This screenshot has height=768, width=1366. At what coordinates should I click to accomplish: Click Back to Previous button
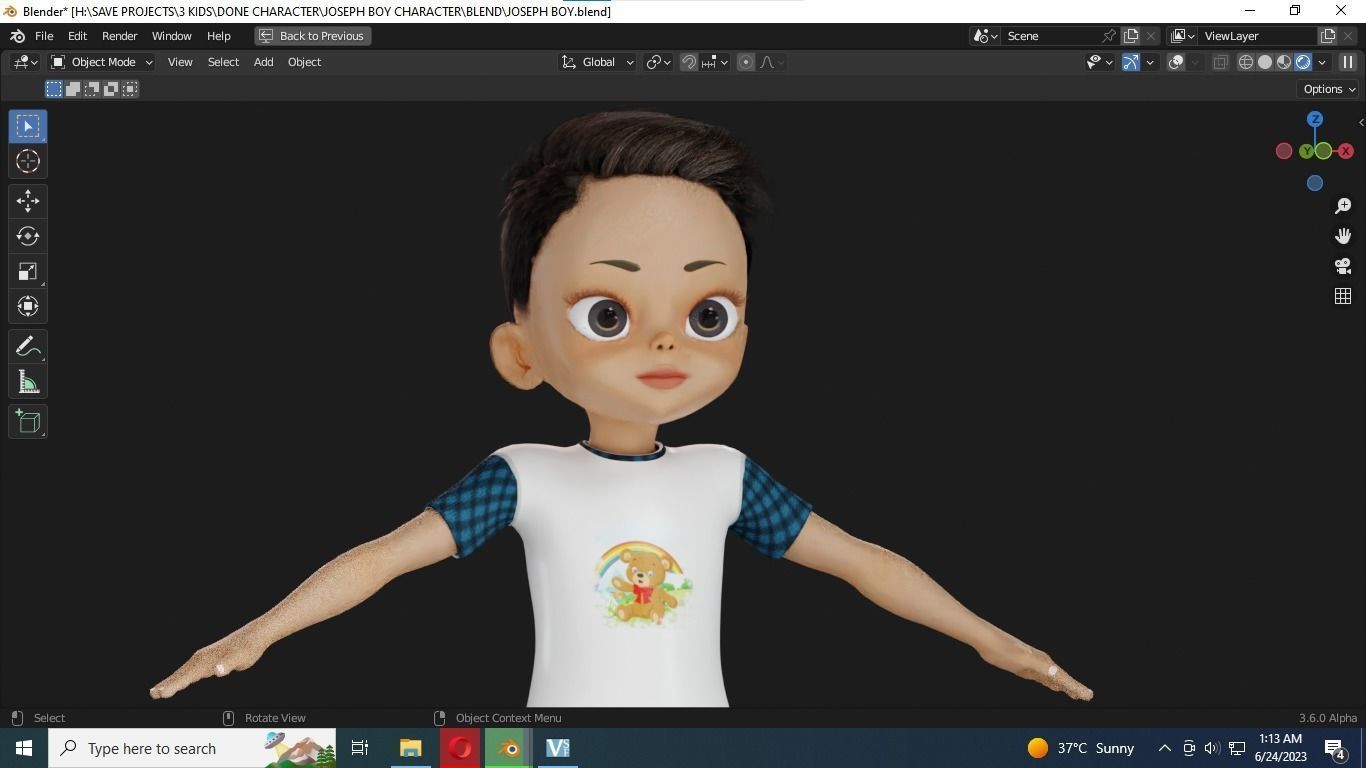coord(313,36)
